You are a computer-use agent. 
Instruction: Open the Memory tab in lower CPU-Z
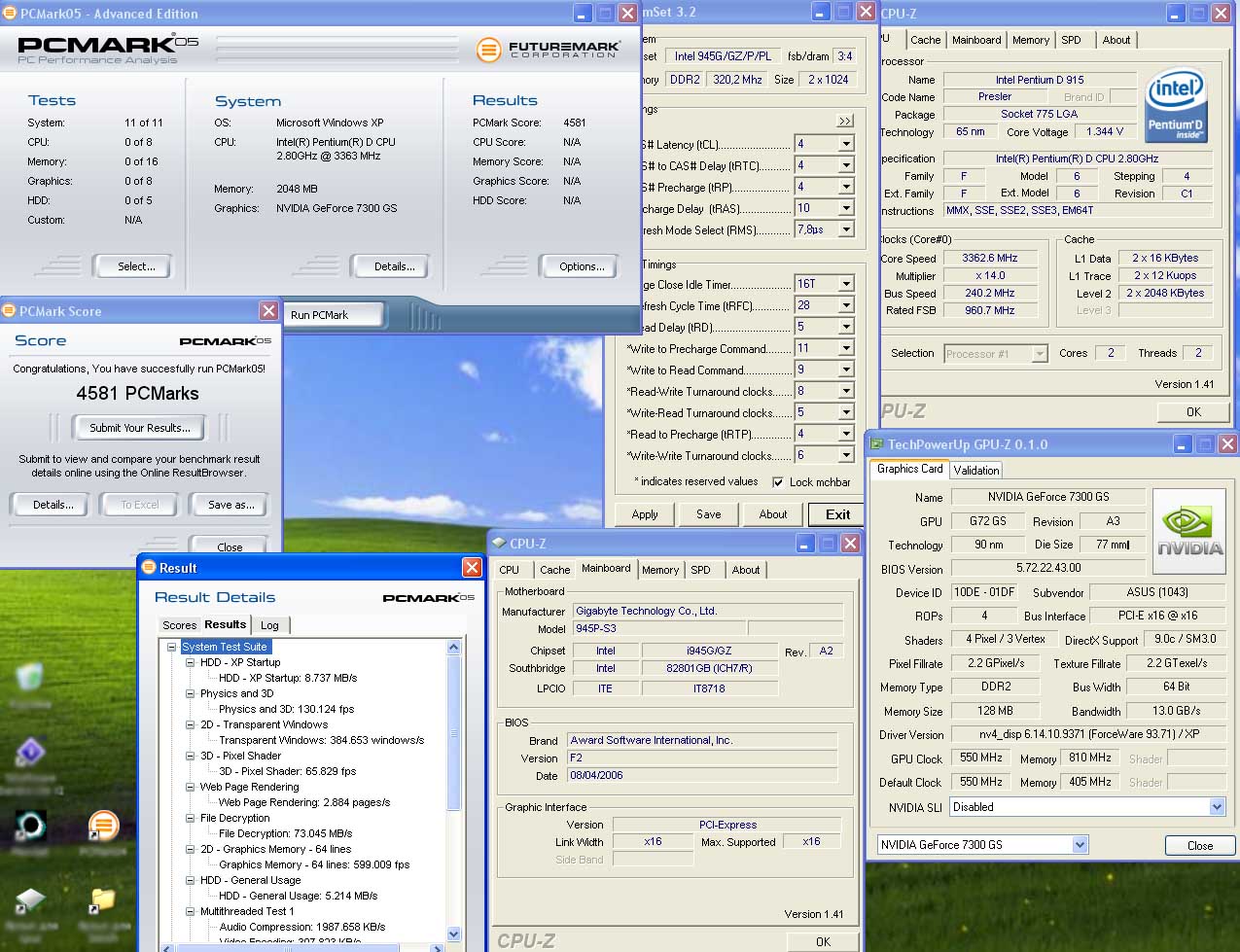(x=660, y=570)
